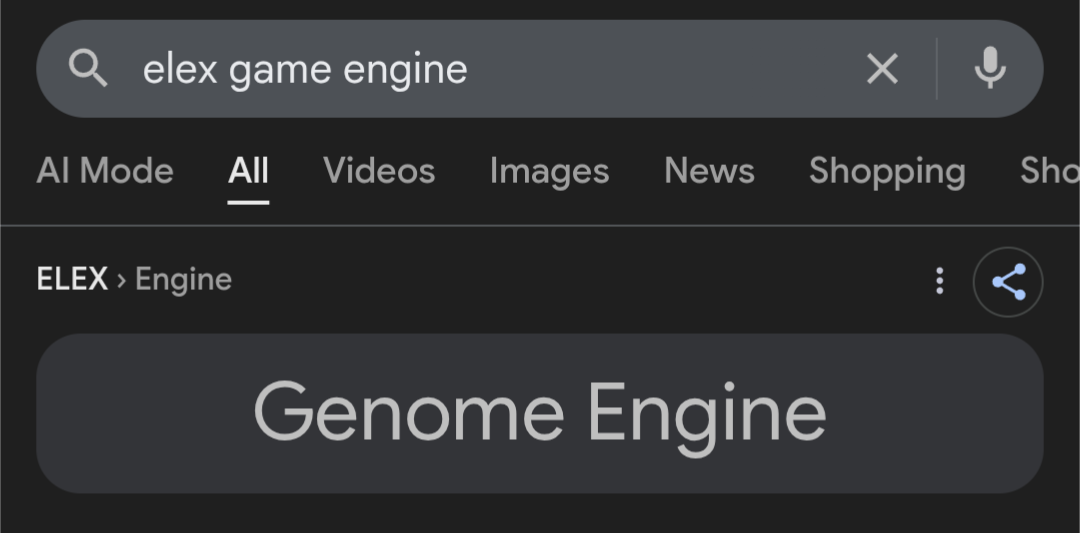The image size is (1080, 533).
Task: Switch to the AI Mode tab
Action: 105,171
